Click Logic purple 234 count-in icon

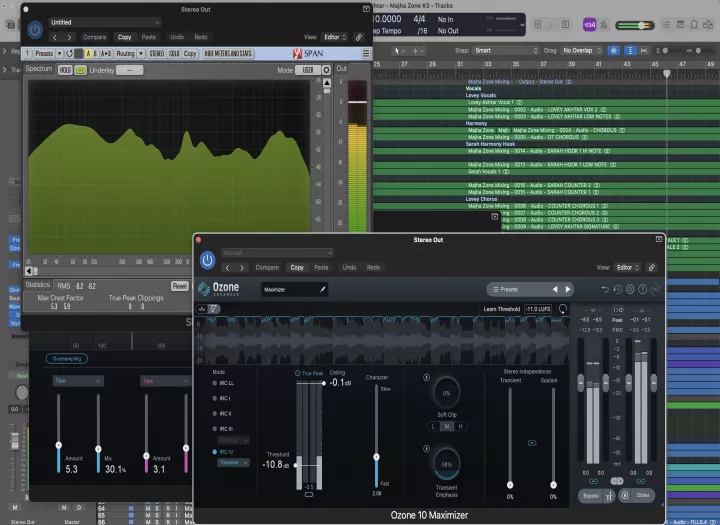(589, 24)
